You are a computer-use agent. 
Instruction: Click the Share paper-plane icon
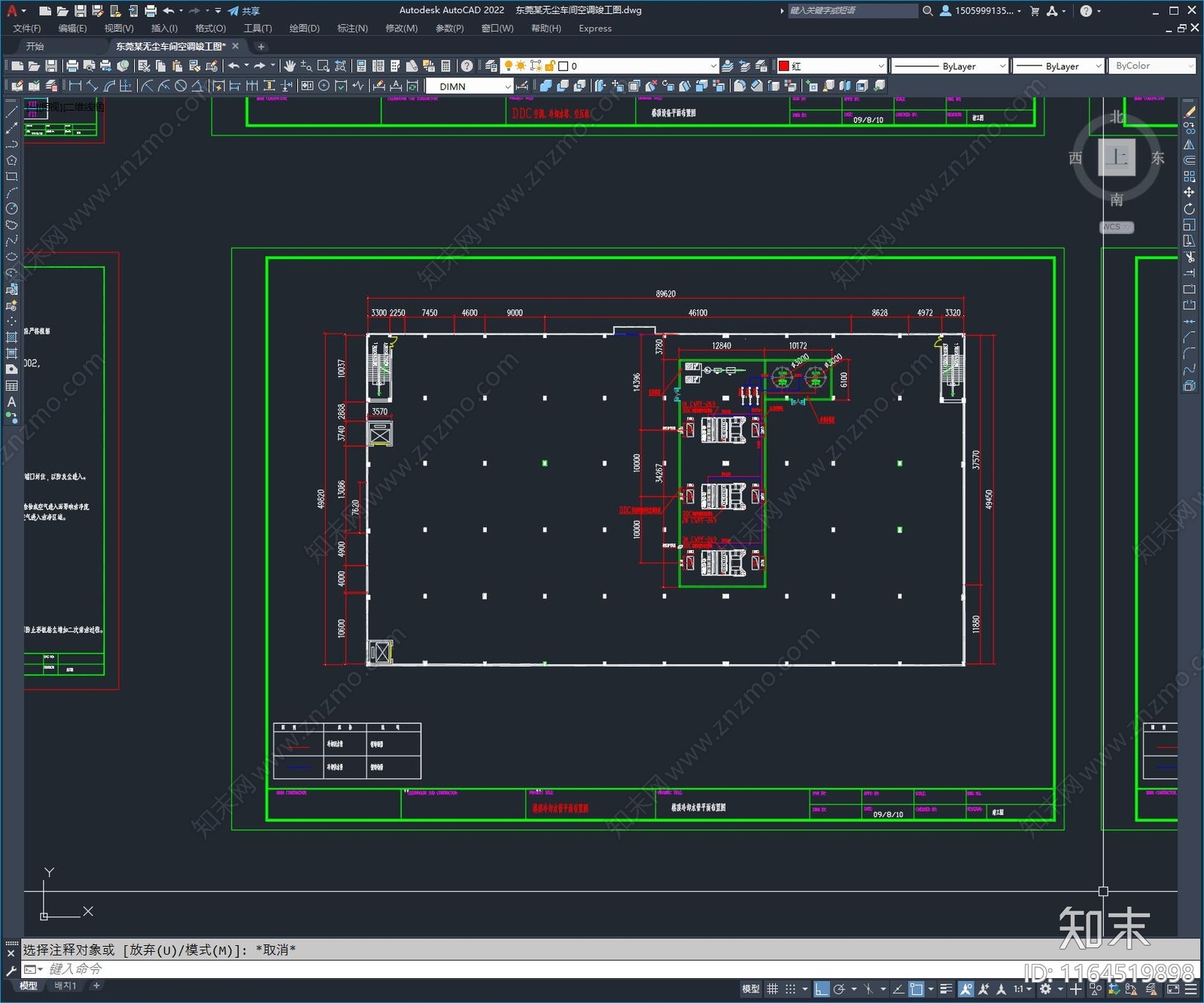[x=233, y=11]
